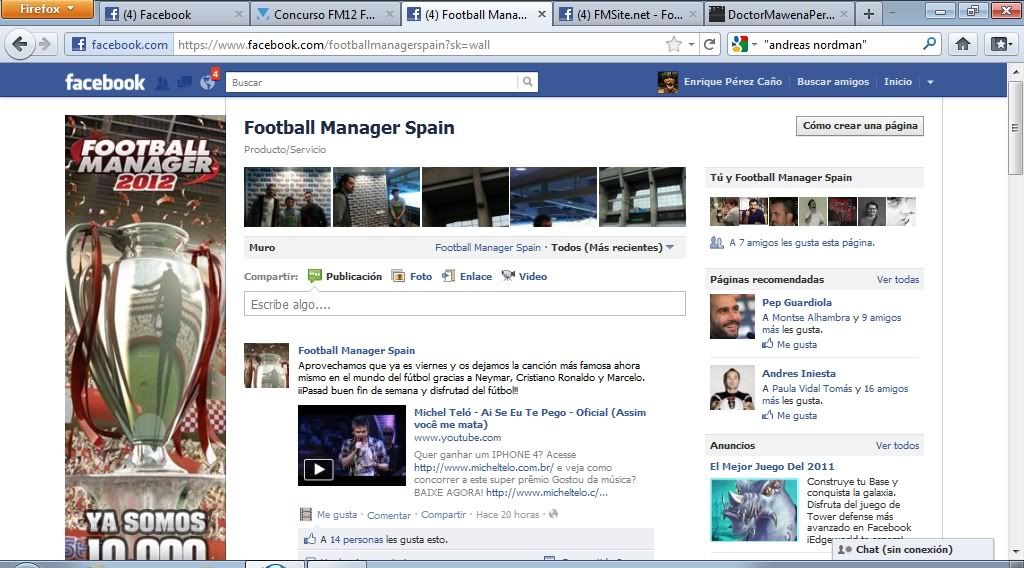Click the Cómo crear una página button
This screenshot has height=568, width=1024.
tap(859, 125)
